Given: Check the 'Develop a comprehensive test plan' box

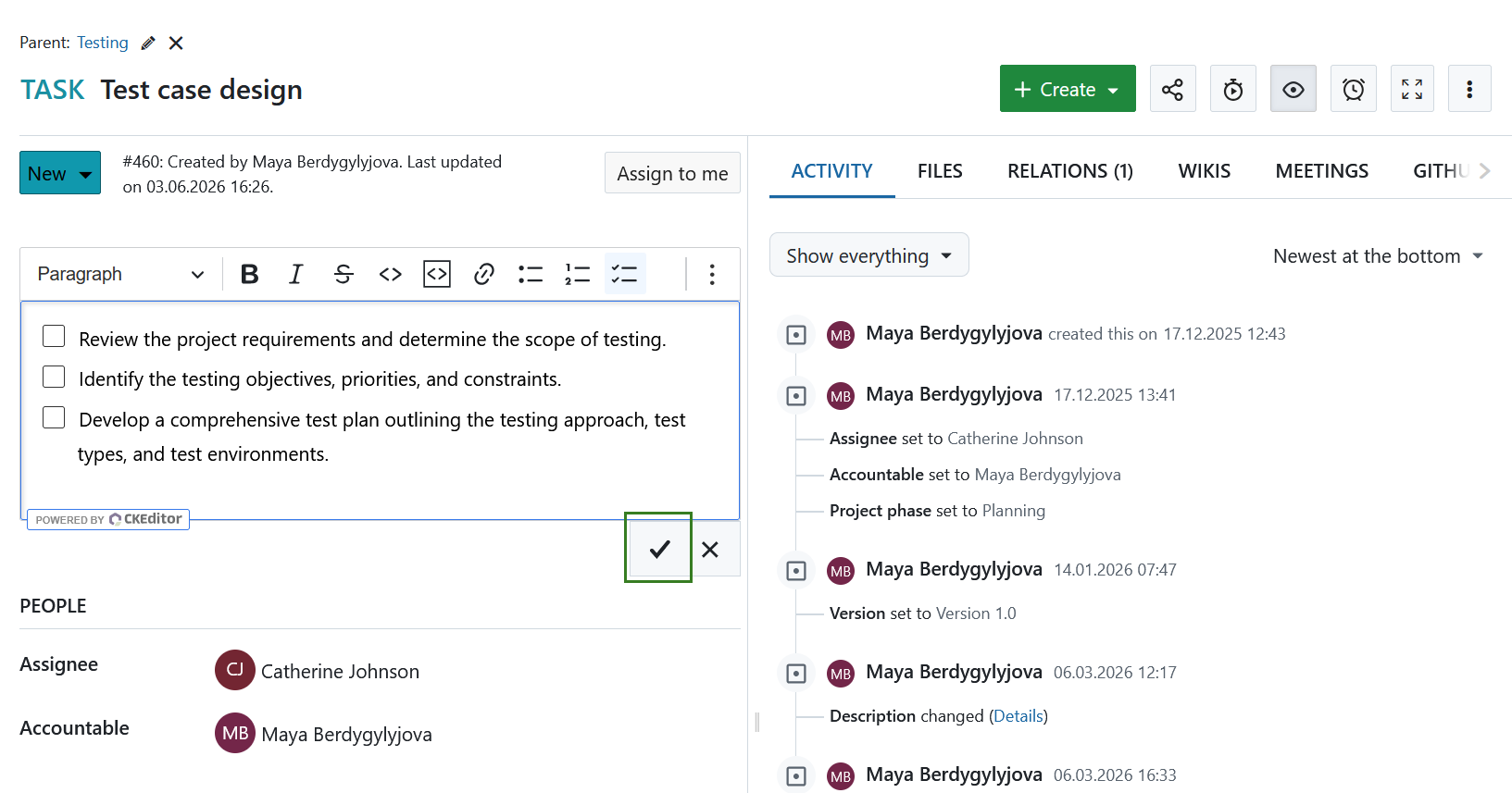Looking at the screenshot, I should point(54,417).
